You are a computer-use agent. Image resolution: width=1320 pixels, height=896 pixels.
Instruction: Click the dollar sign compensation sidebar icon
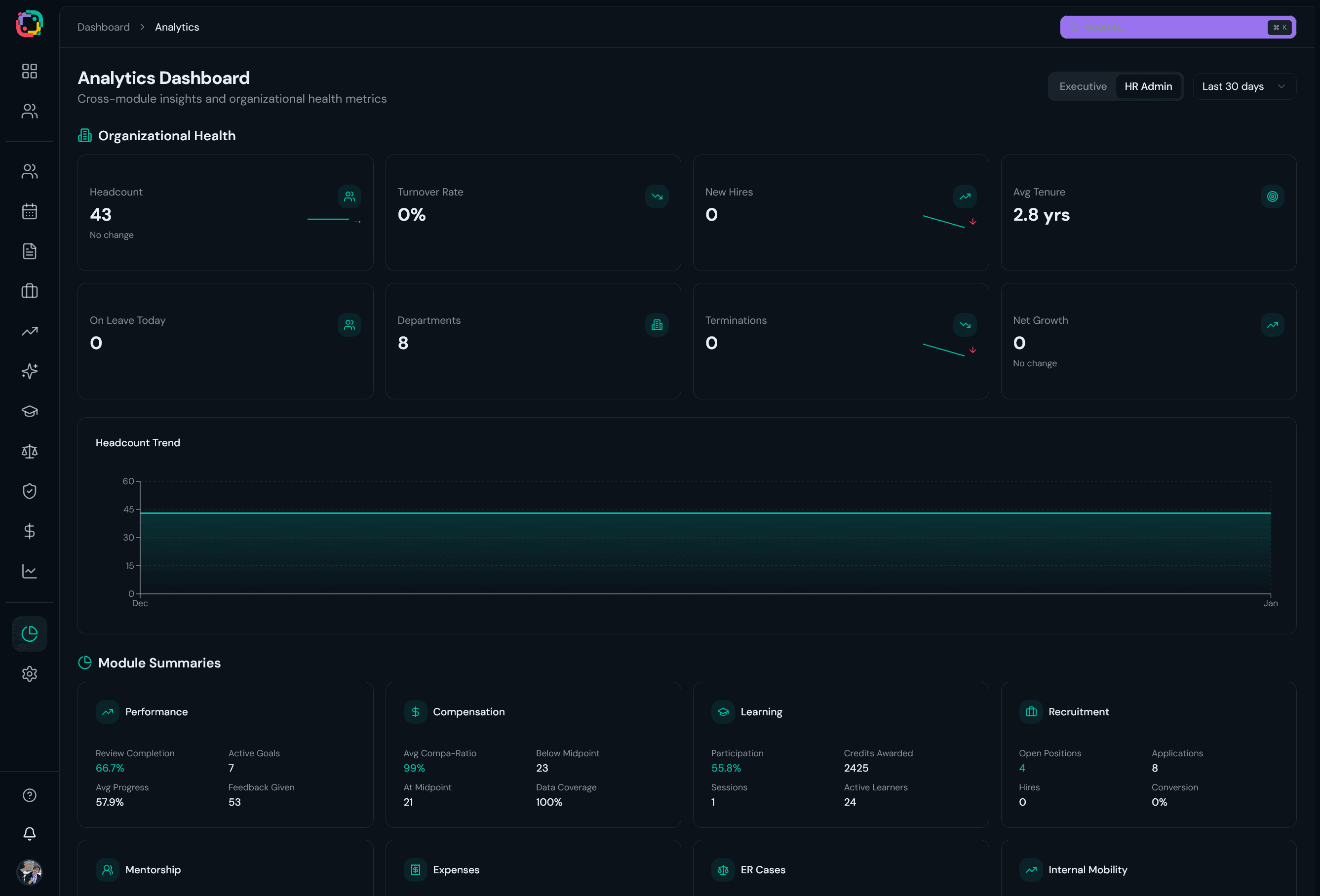[x=30, y=531]
